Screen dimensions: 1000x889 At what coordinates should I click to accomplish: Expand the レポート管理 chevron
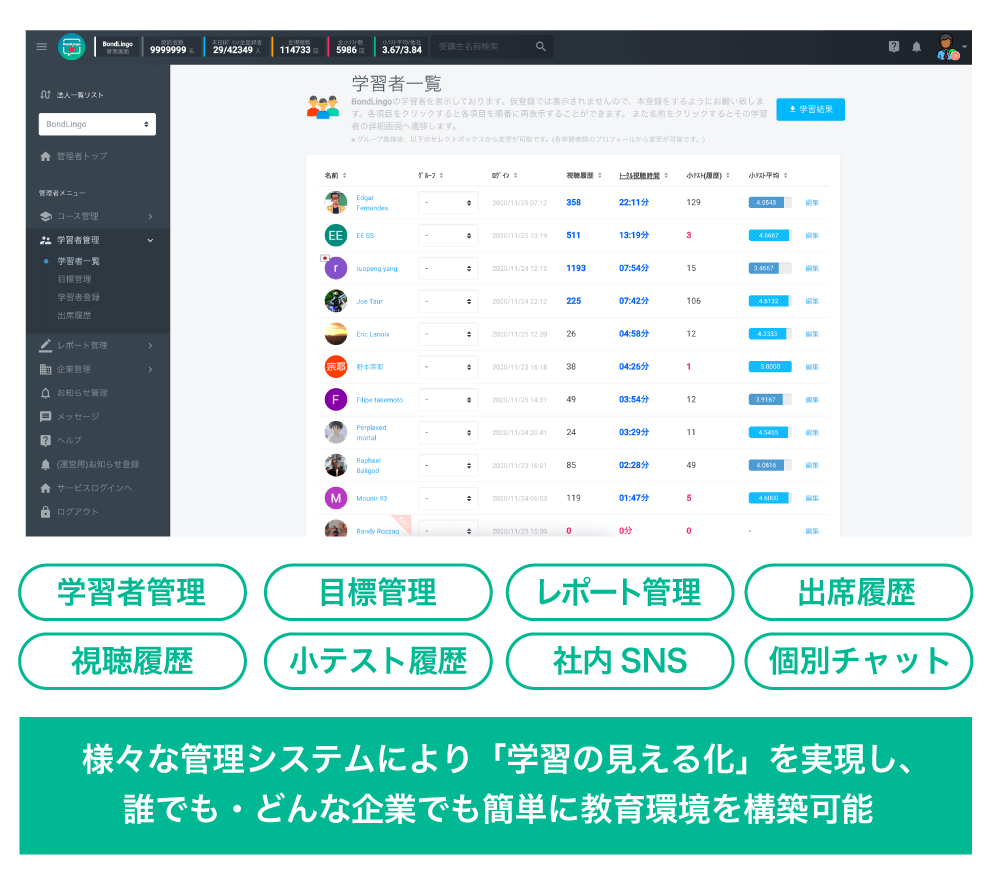point(151,345)
